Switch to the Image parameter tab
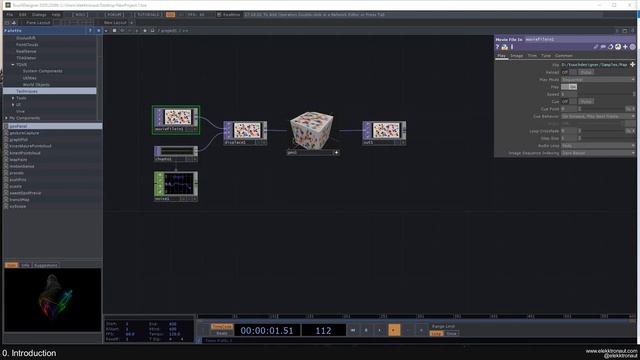640x360 pixels. pos(516,56)
